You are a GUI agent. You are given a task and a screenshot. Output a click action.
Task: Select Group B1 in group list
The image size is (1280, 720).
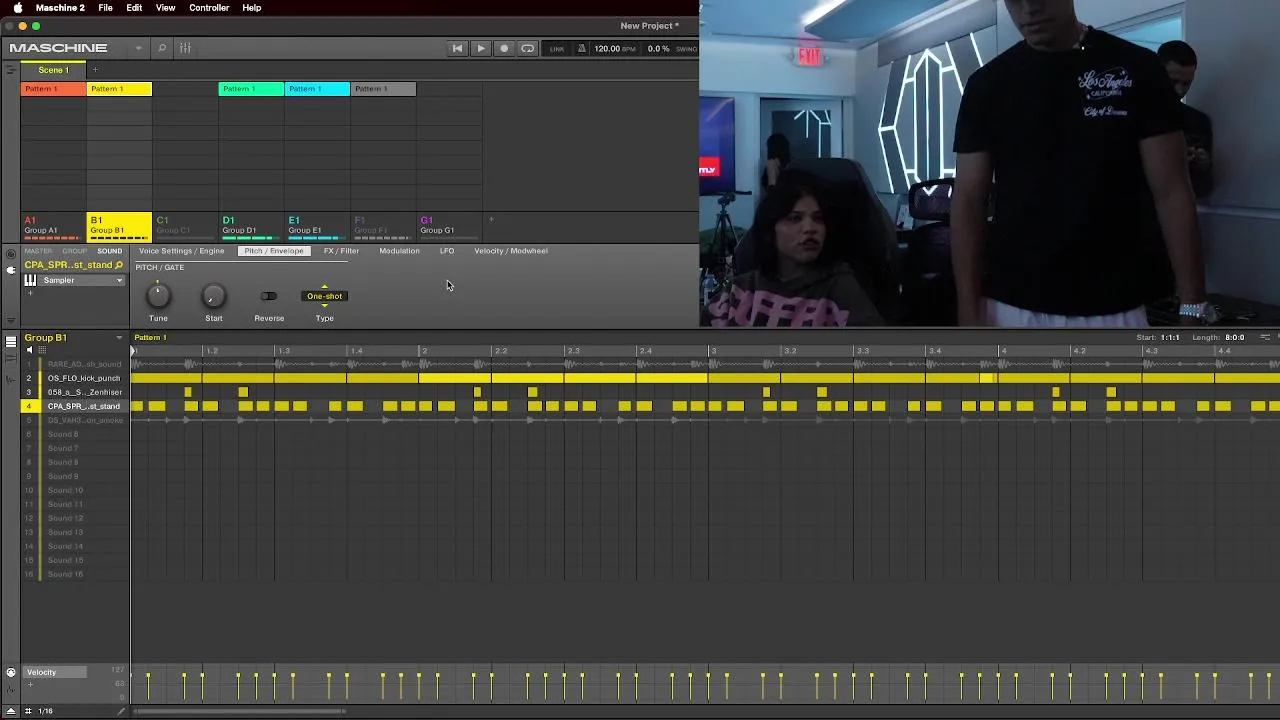[x=119, y=226]
